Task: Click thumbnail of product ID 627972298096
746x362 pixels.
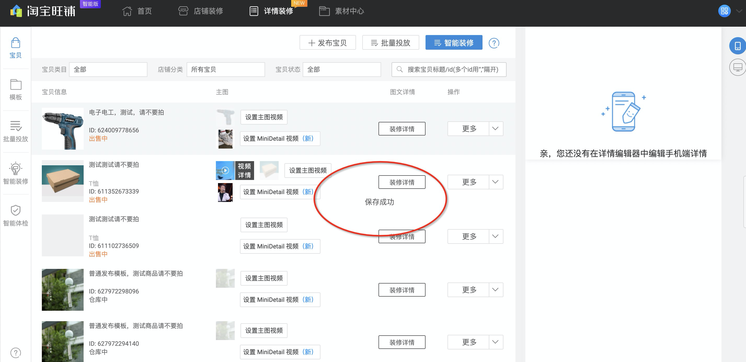Action: point(63,290)
